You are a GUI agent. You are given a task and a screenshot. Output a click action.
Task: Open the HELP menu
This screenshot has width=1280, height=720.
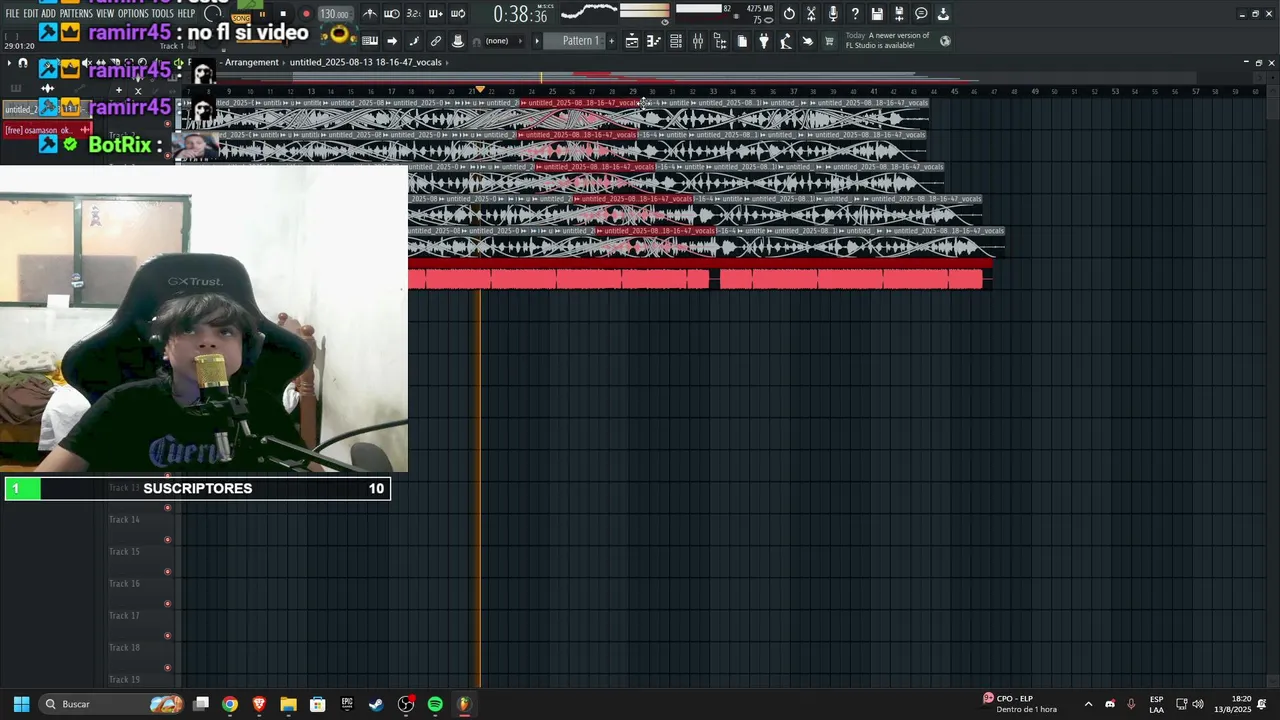click(186, 14)
